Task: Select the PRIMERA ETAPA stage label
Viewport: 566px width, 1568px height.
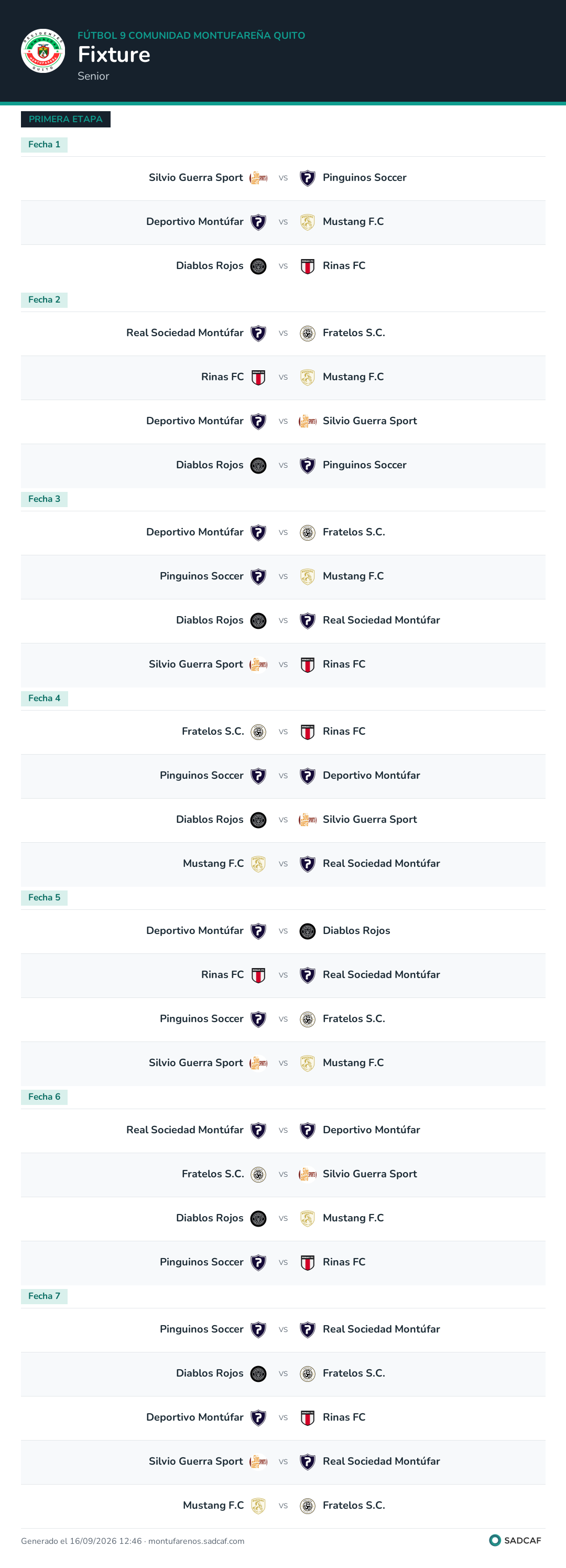Action: tap(66, 120)
